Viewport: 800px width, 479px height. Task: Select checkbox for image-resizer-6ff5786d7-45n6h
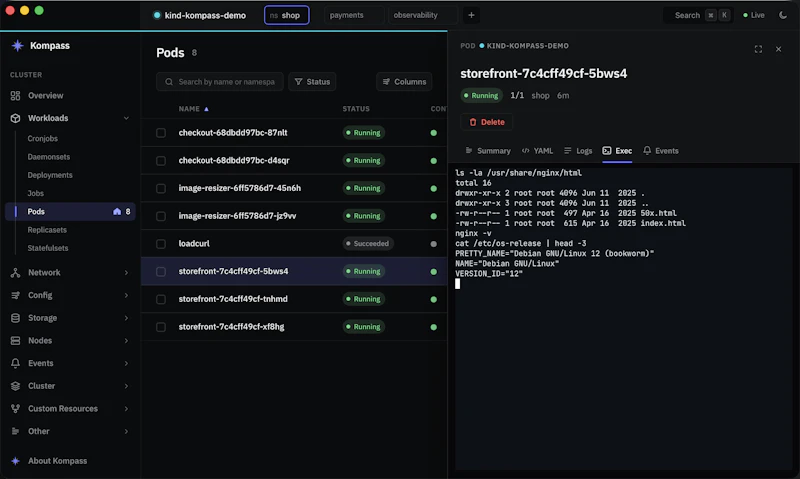[x=161, y=188]
